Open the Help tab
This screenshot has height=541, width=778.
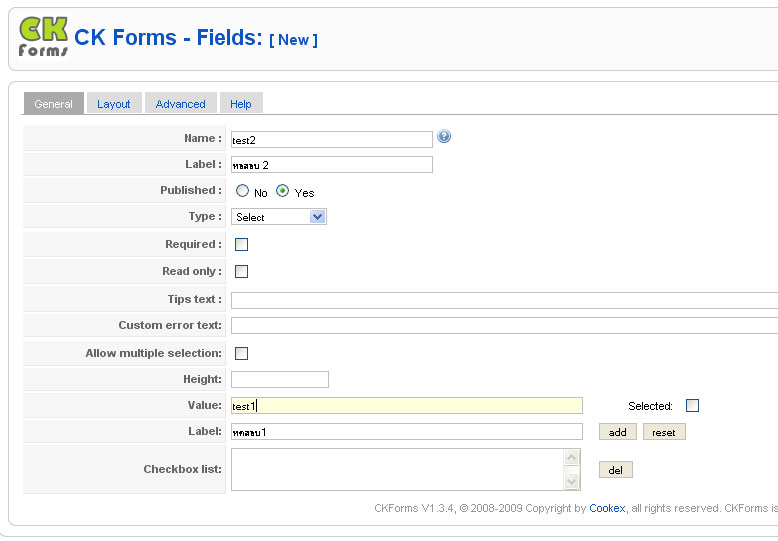pos(241,104)
